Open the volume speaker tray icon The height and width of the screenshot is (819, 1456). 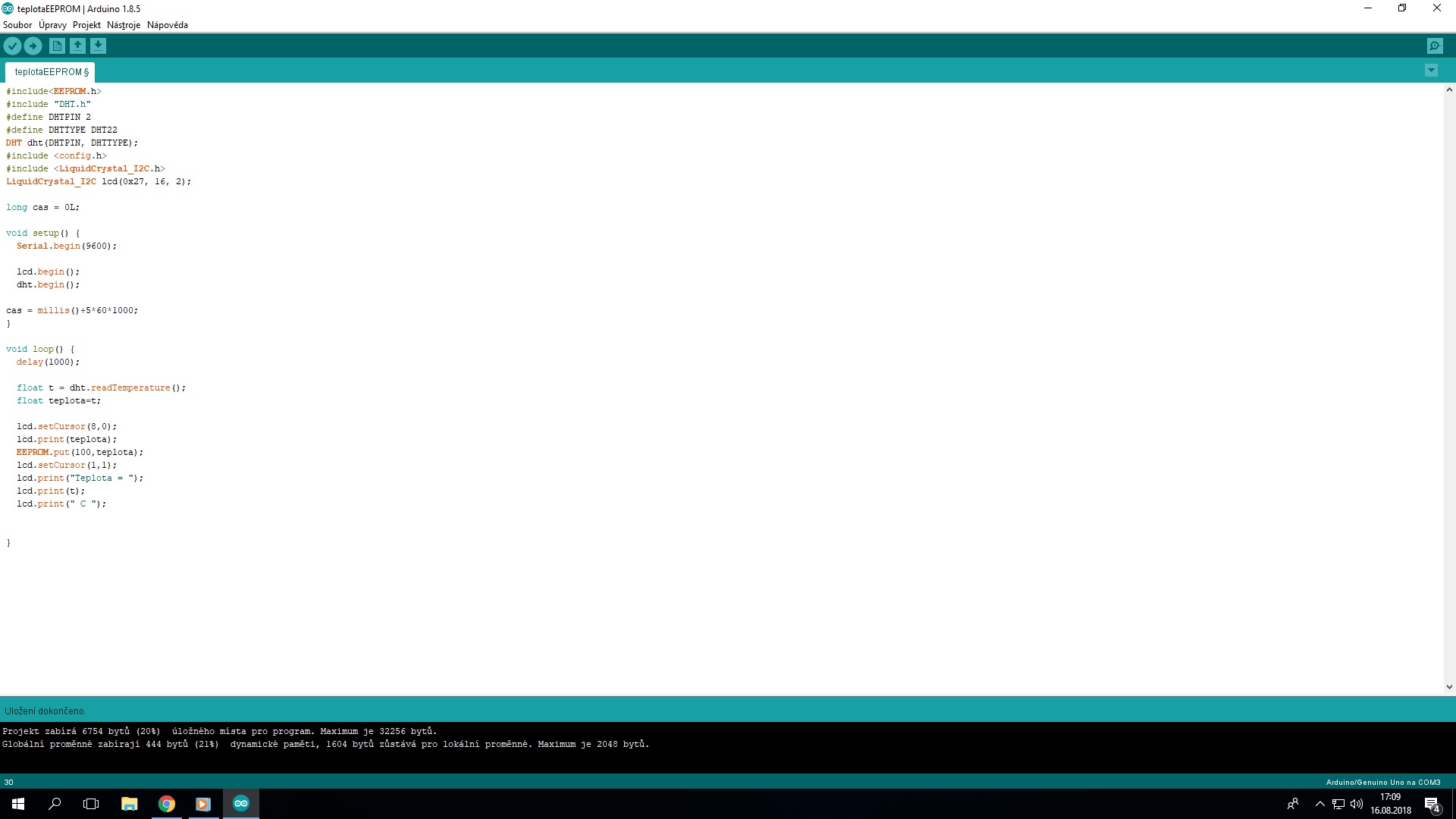[1357, 804]
